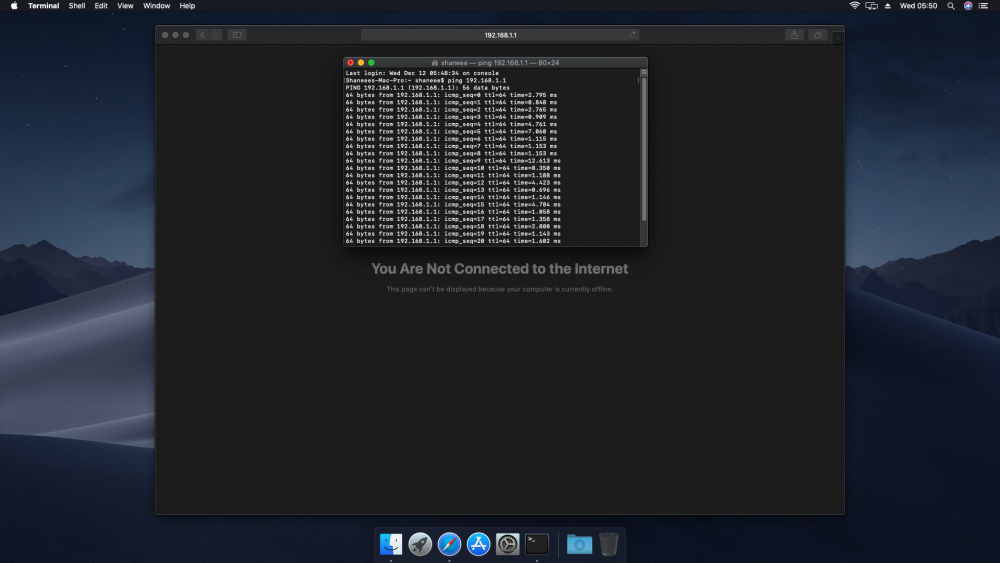The width and height of the screenshot is (1000, 563).
Task: Open App Store from the Dock
Action: tap(478, 544)
